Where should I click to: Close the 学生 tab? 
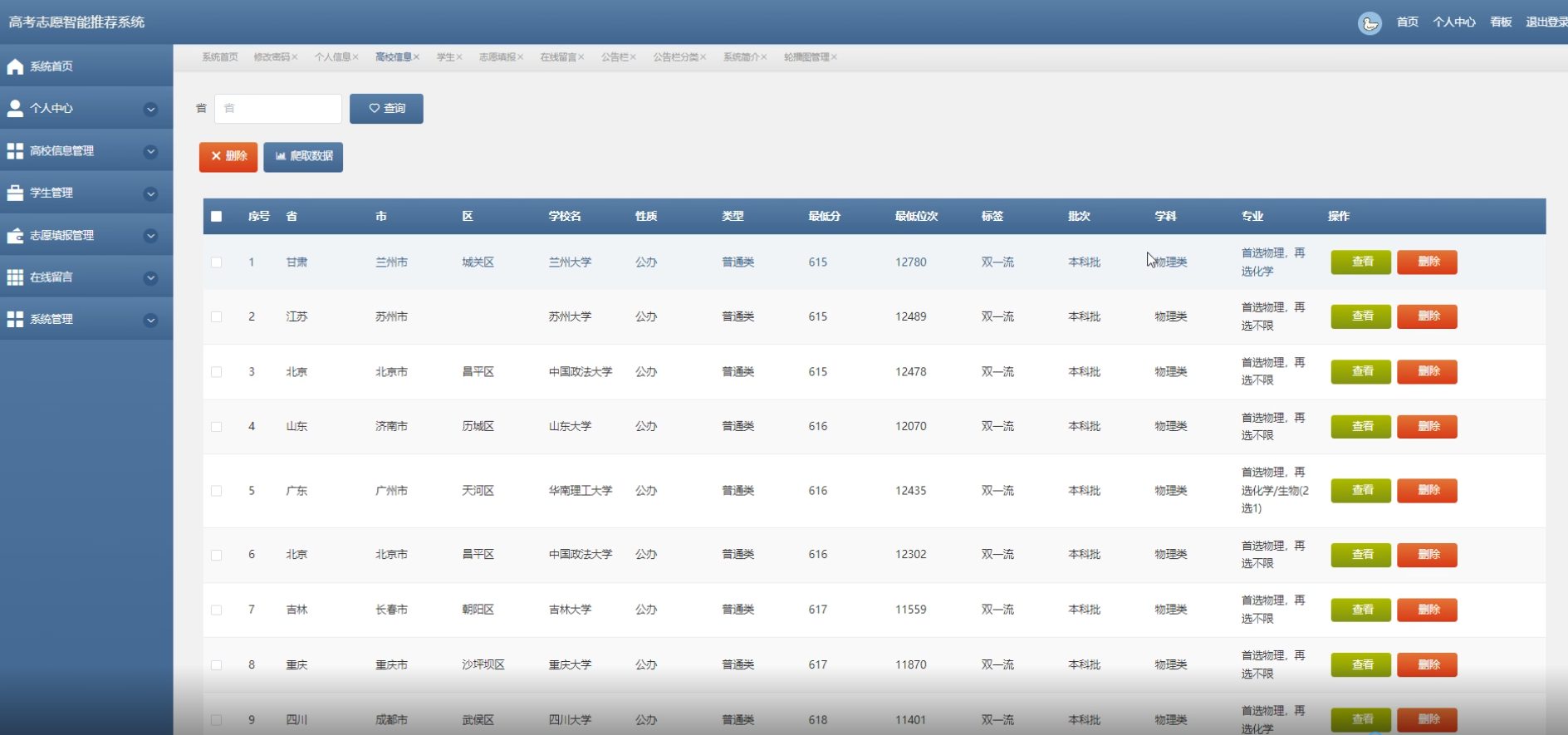[458, 57]
